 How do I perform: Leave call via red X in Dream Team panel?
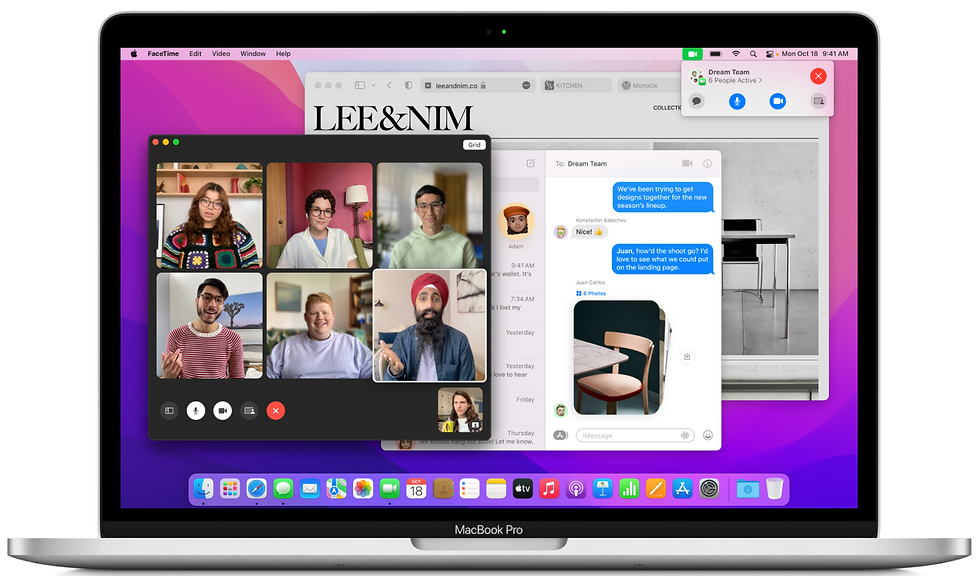(818, 76)
